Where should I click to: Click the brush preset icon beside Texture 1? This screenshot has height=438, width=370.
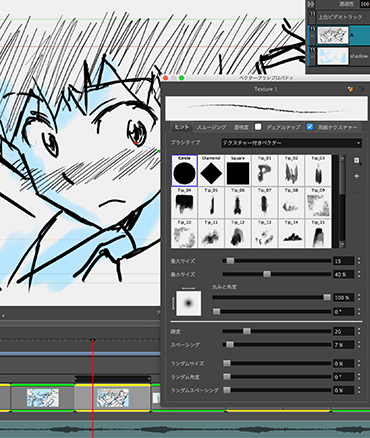coord(350,89)
